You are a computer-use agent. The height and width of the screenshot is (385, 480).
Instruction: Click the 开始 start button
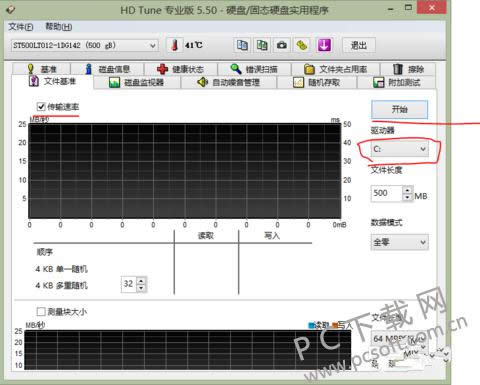(x=399, y=109)
